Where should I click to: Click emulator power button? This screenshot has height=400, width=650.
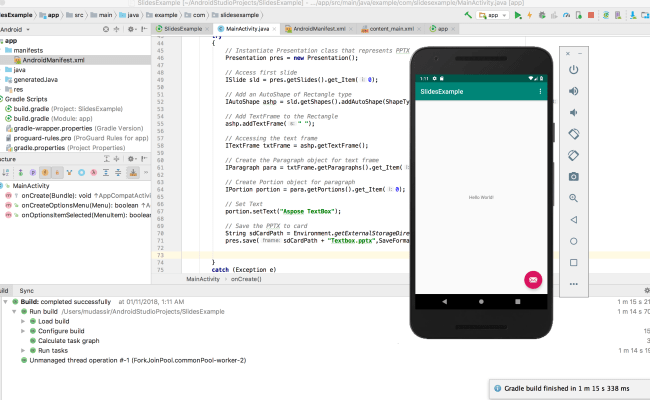tap(573, 70)
